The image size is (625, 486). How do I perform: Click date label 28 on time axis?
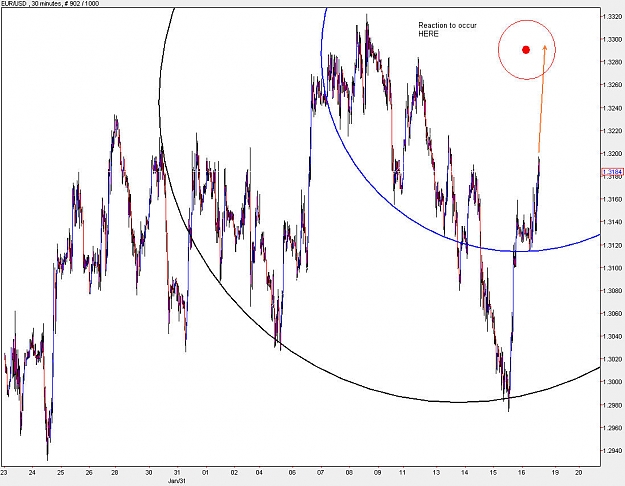[114, 473]
